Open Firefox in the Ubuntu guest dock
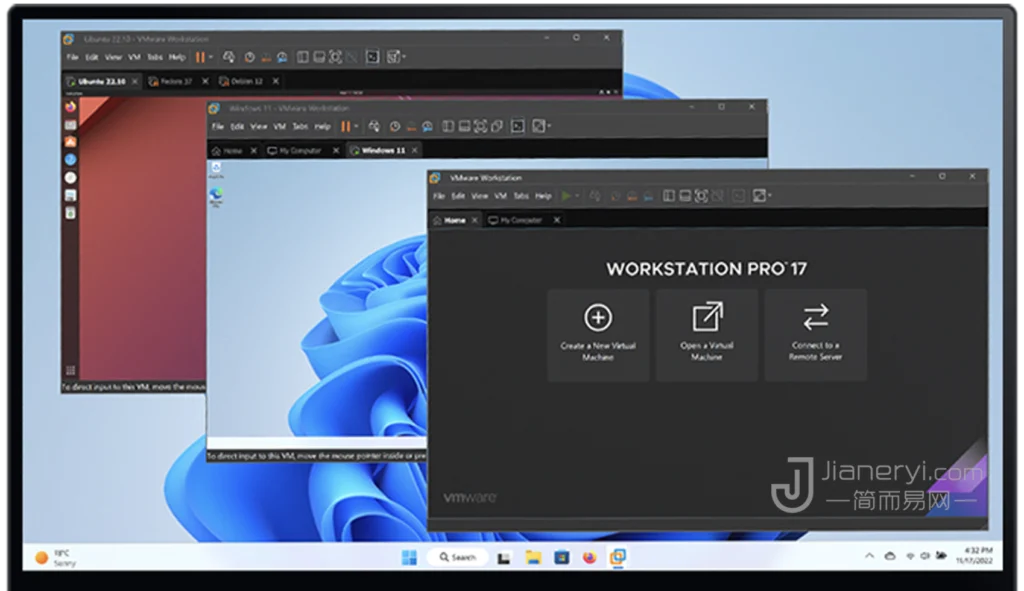 (71, 106)
